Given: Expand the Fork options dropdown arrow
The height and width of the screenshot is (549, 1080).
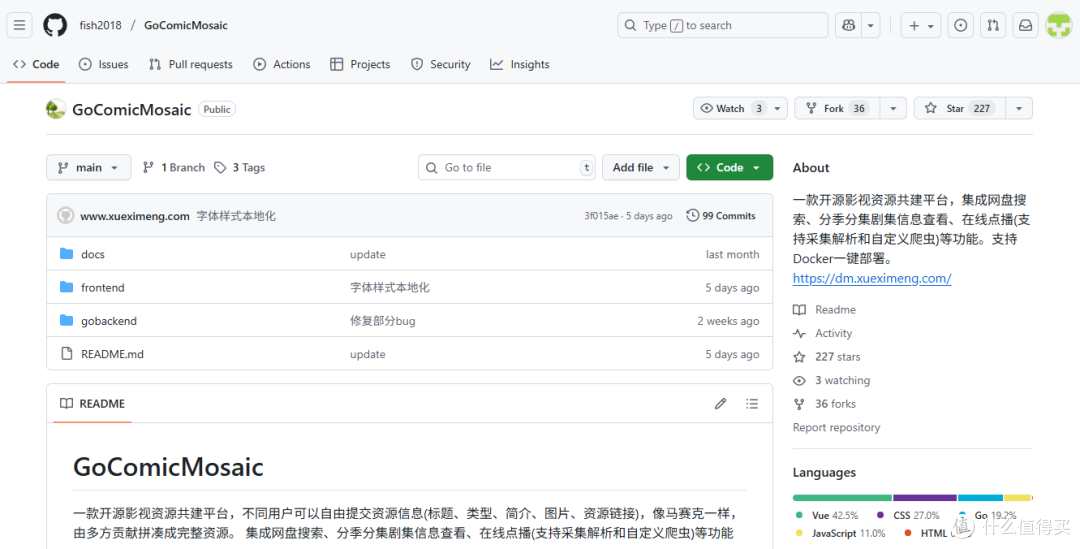Looking at the screenshot, I should (893, 108).
